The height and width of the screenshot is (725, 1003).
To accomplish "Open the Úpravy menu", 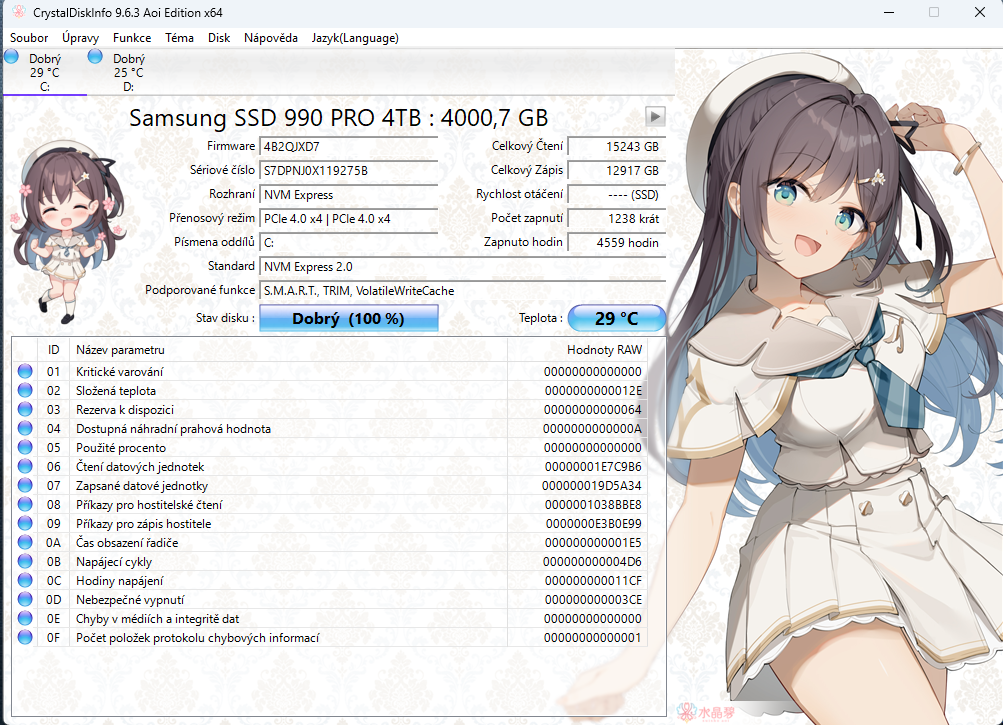I will click(80, 38).
